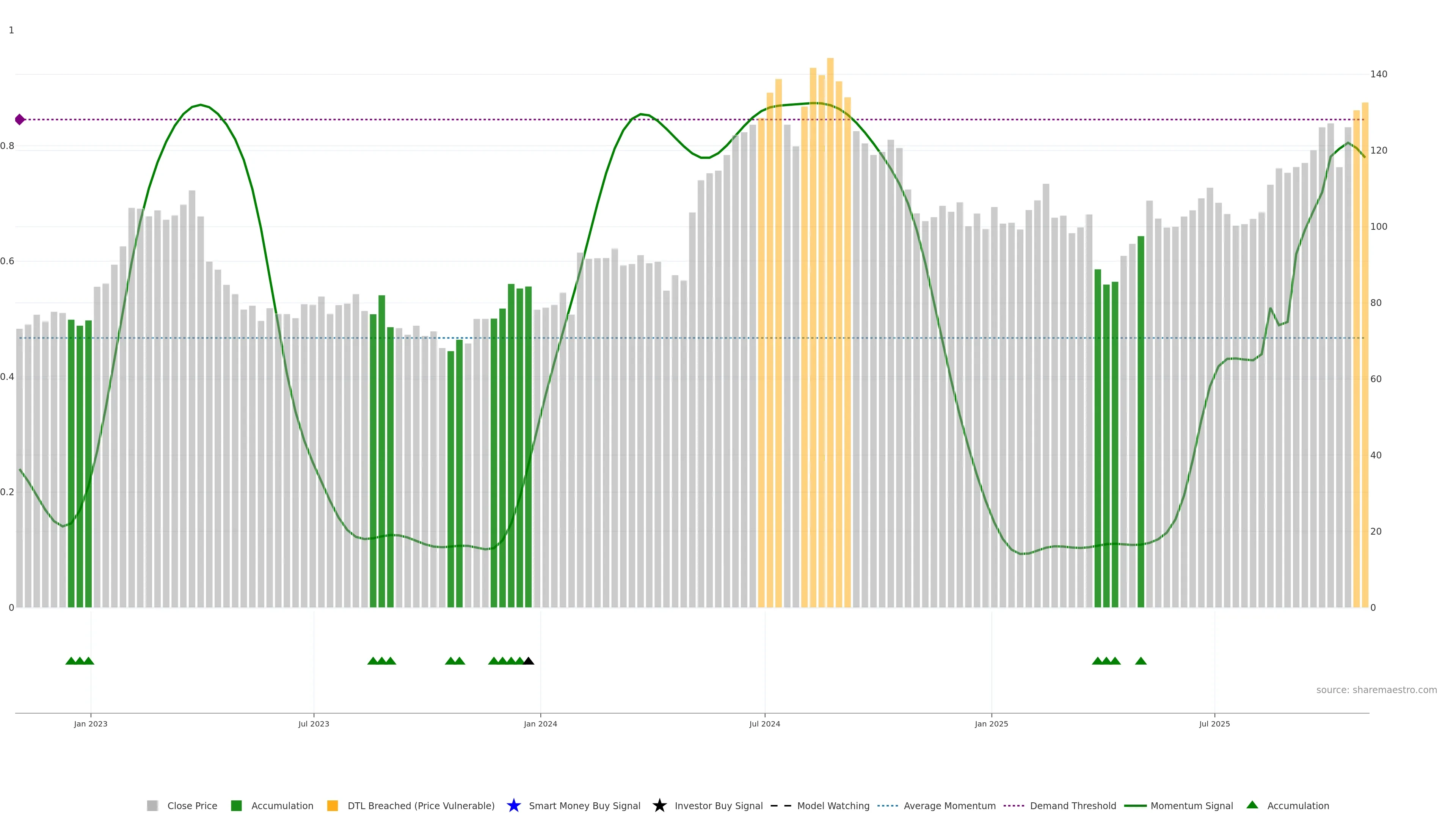Click the Jul 2025 axis label
This screenshot has height=819, width=1456.
(1214, 723)
